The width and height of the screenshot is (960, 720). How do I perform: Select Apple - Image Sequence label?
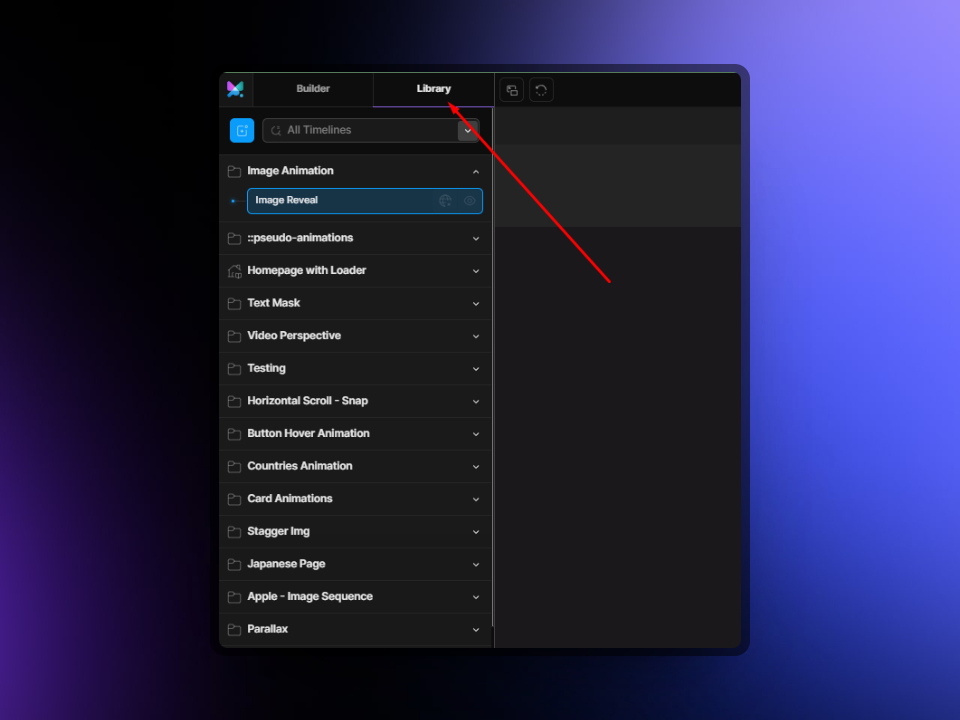point(310,596)
